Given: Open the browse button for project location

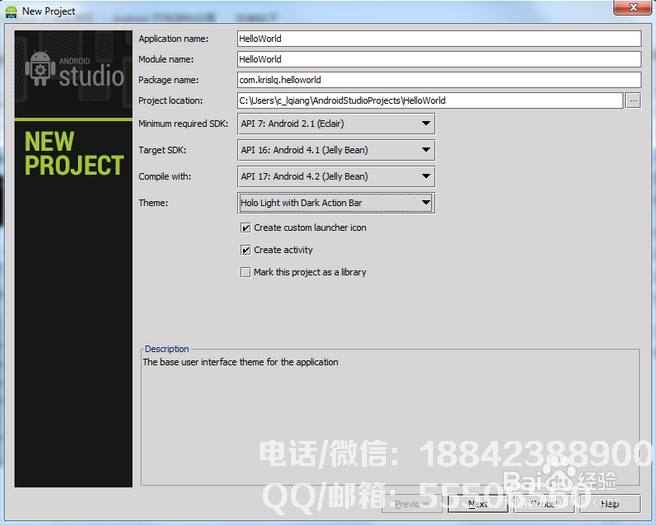Looking at the screenshot, I should 633,101.
